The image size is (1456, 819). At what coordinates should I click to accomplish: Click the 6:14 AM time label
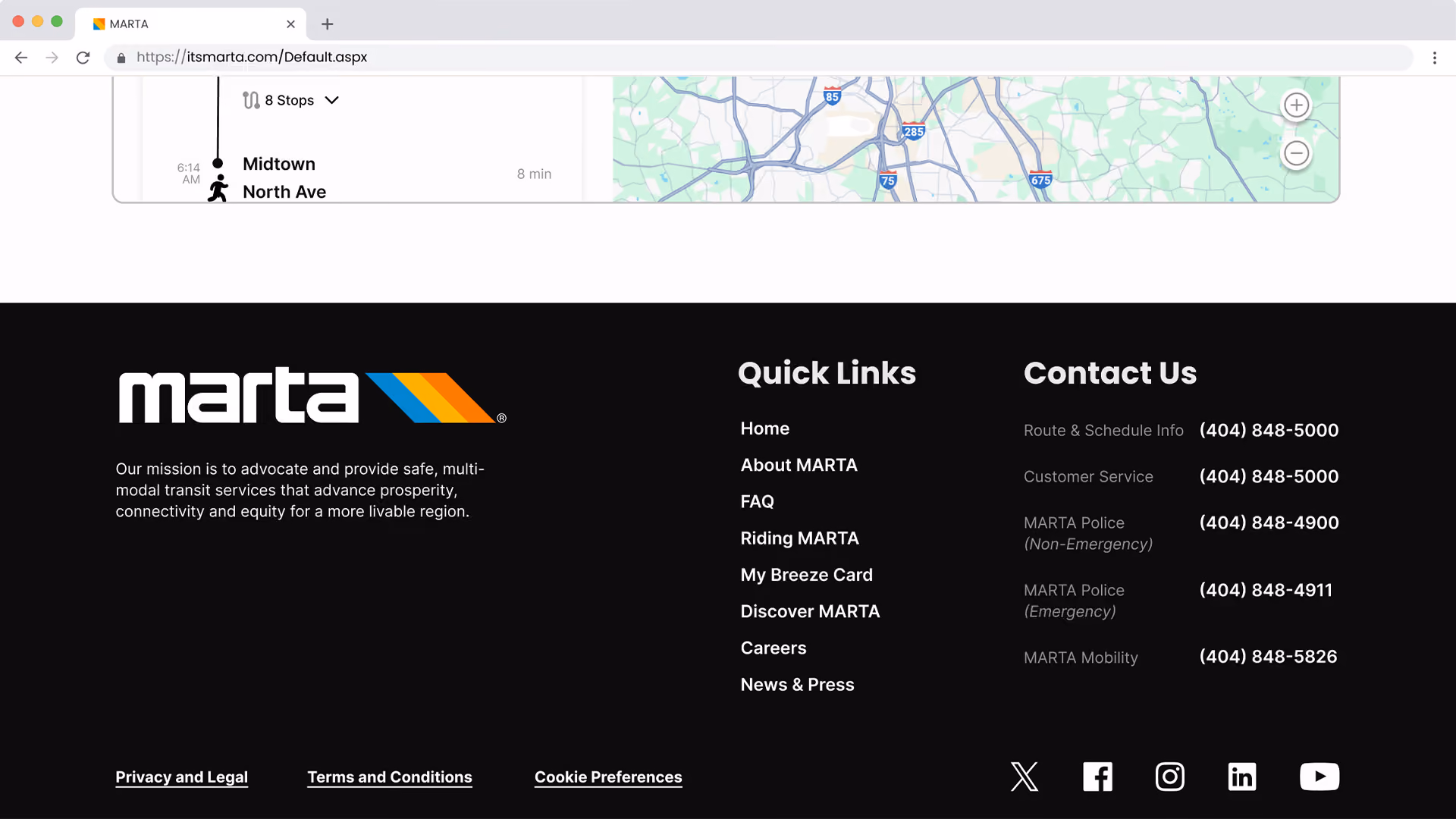pos(189,174)
